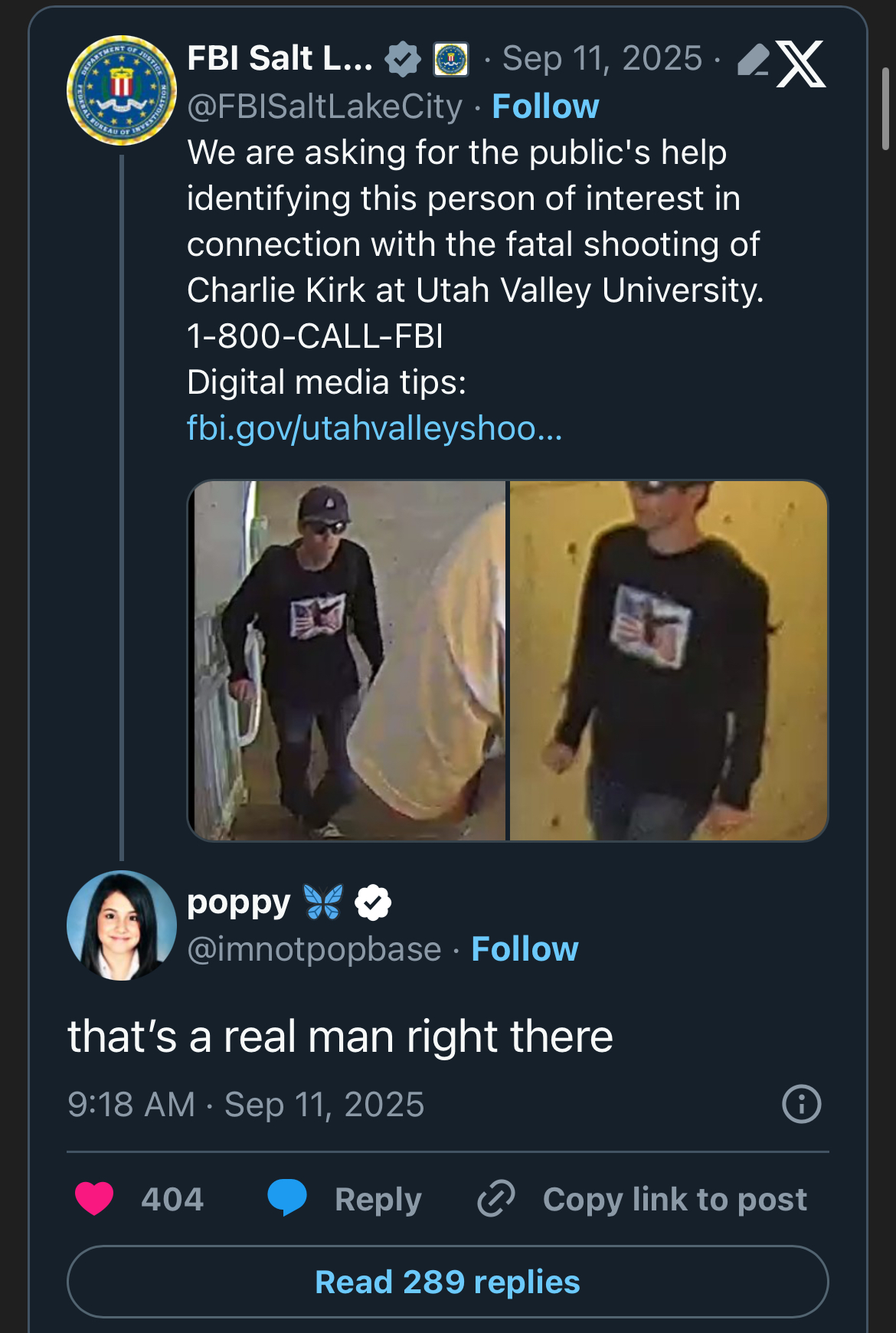Click Copy link to post text
The height and width of the screenshot is (1333, 896).
click(x=675, y=1200)
